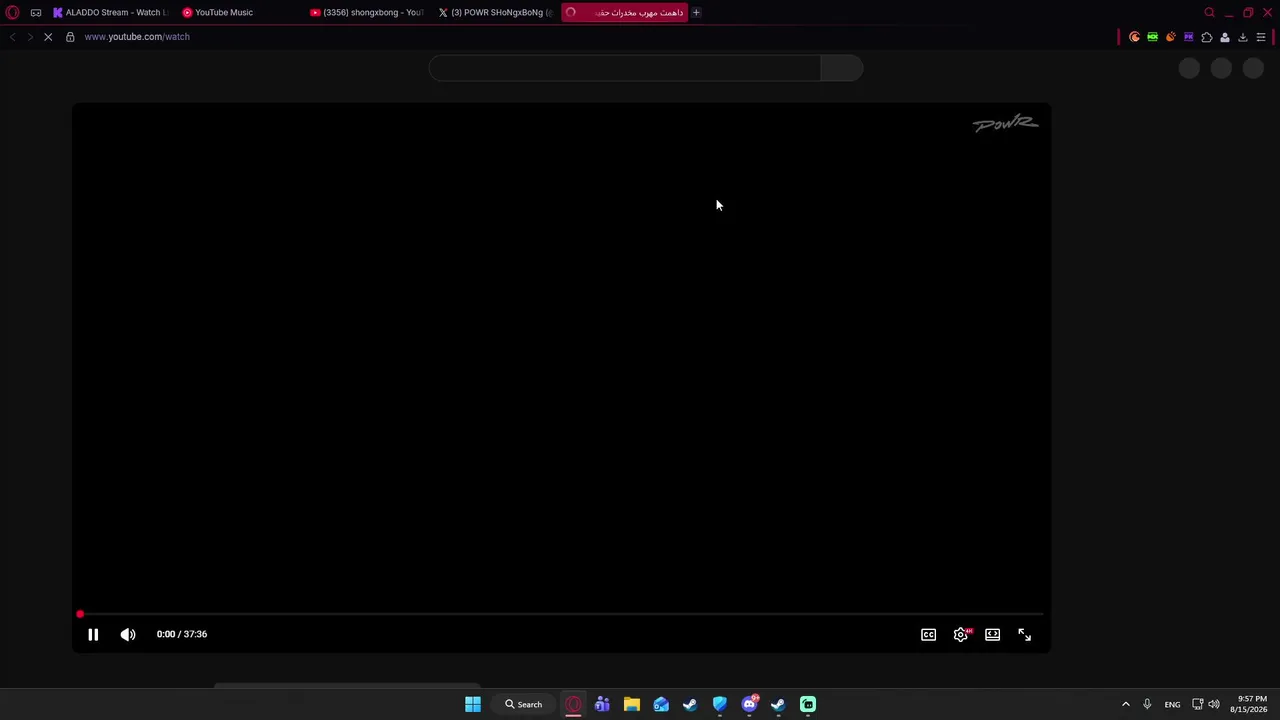Open Discord from the taskbar
The image size is (1280, 720).
click(x=749, y=704)
